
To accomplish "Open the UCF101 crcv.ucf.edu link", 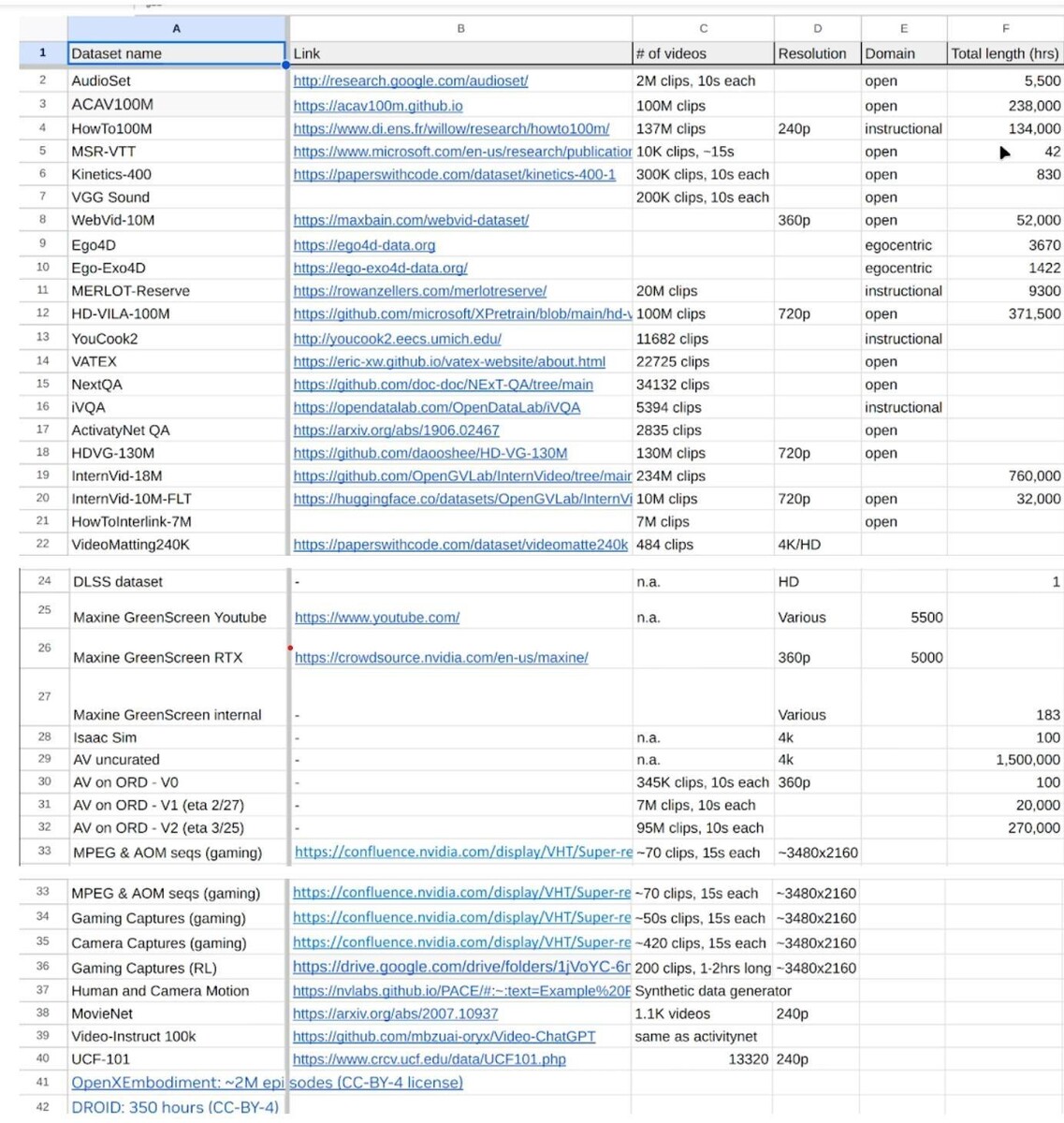I will (429, 1059).
